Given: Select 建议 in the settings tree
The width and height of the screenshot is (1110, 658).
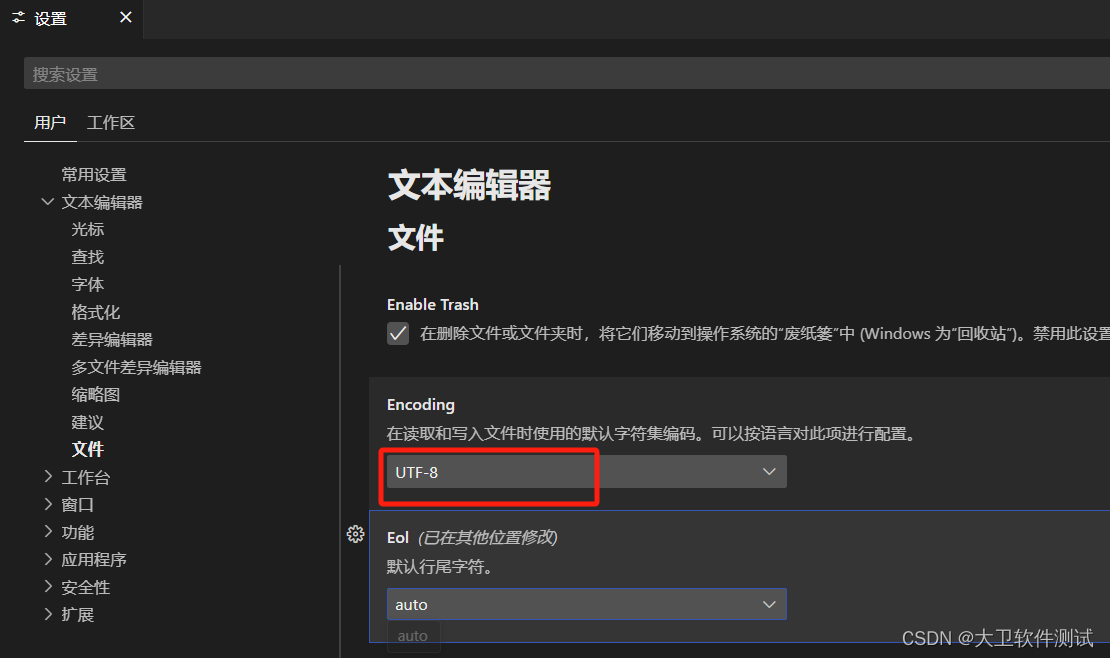Looking at the screenshot, I should click(87, 423).
